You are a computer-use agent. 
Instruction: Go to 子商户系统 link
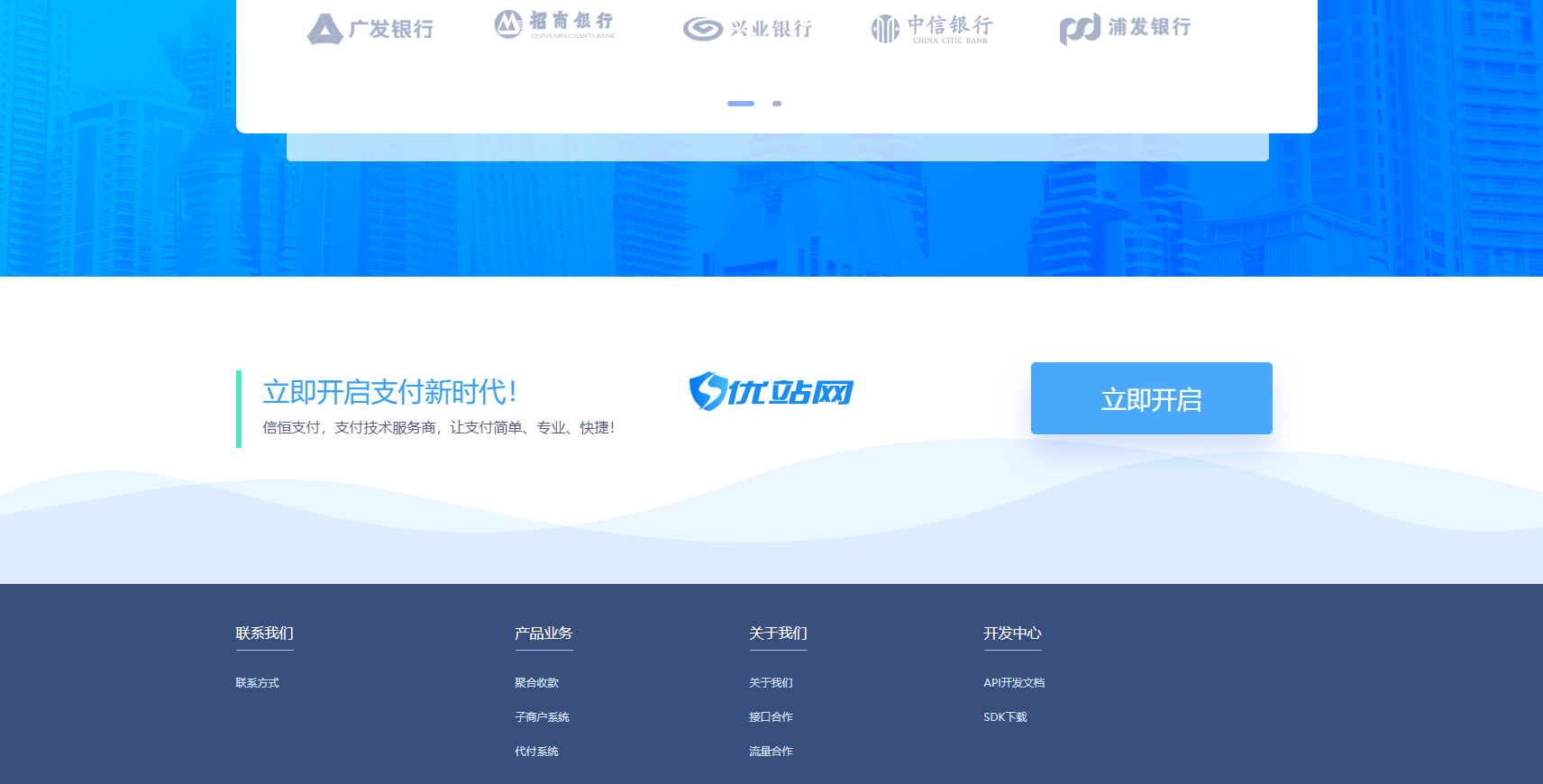click(542, 717)
